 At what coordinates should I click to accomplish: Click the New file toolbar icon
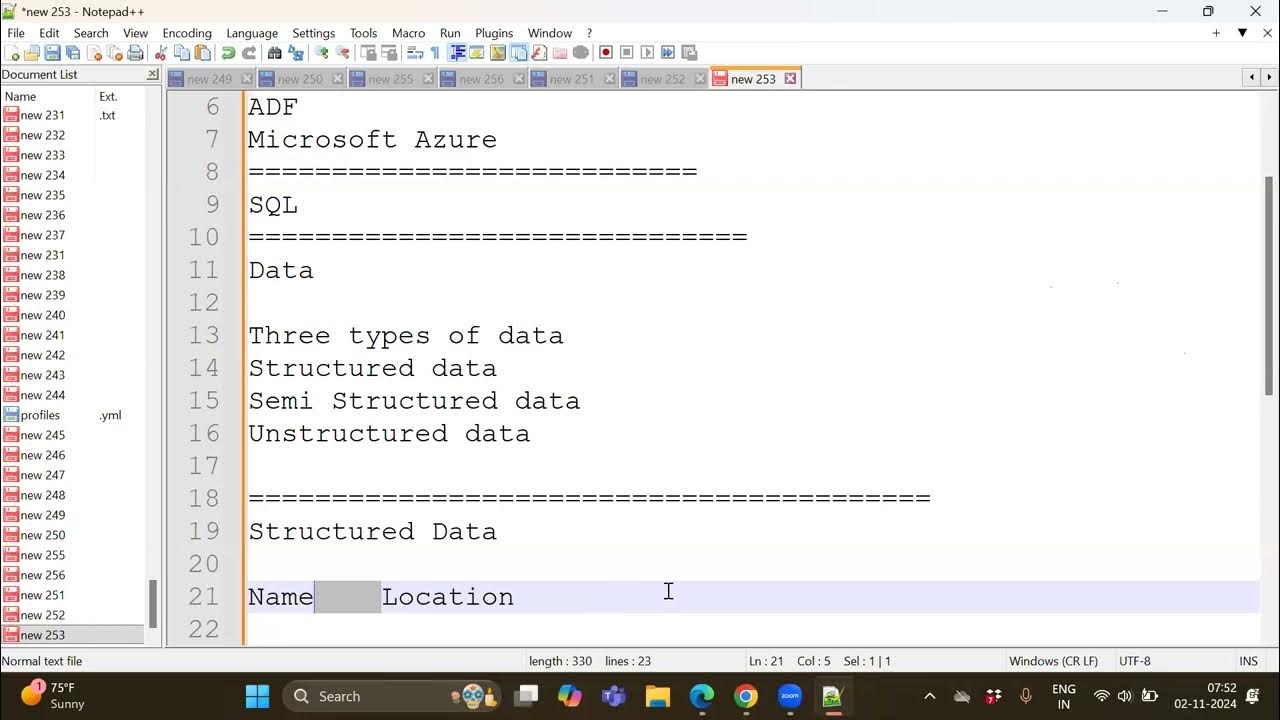click(12, 53)
